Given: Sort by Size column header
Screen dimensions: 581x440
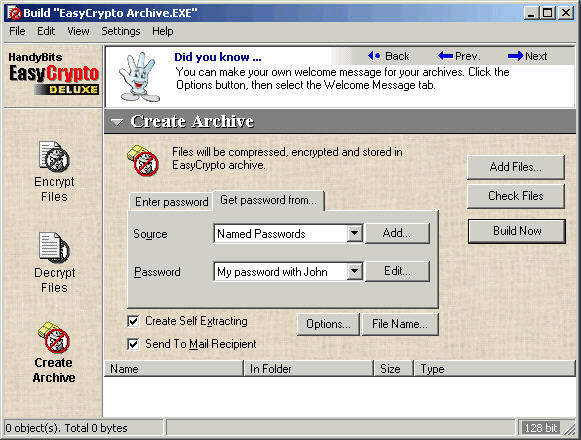Looking at the screenshot, I should (x=393, y=368).
